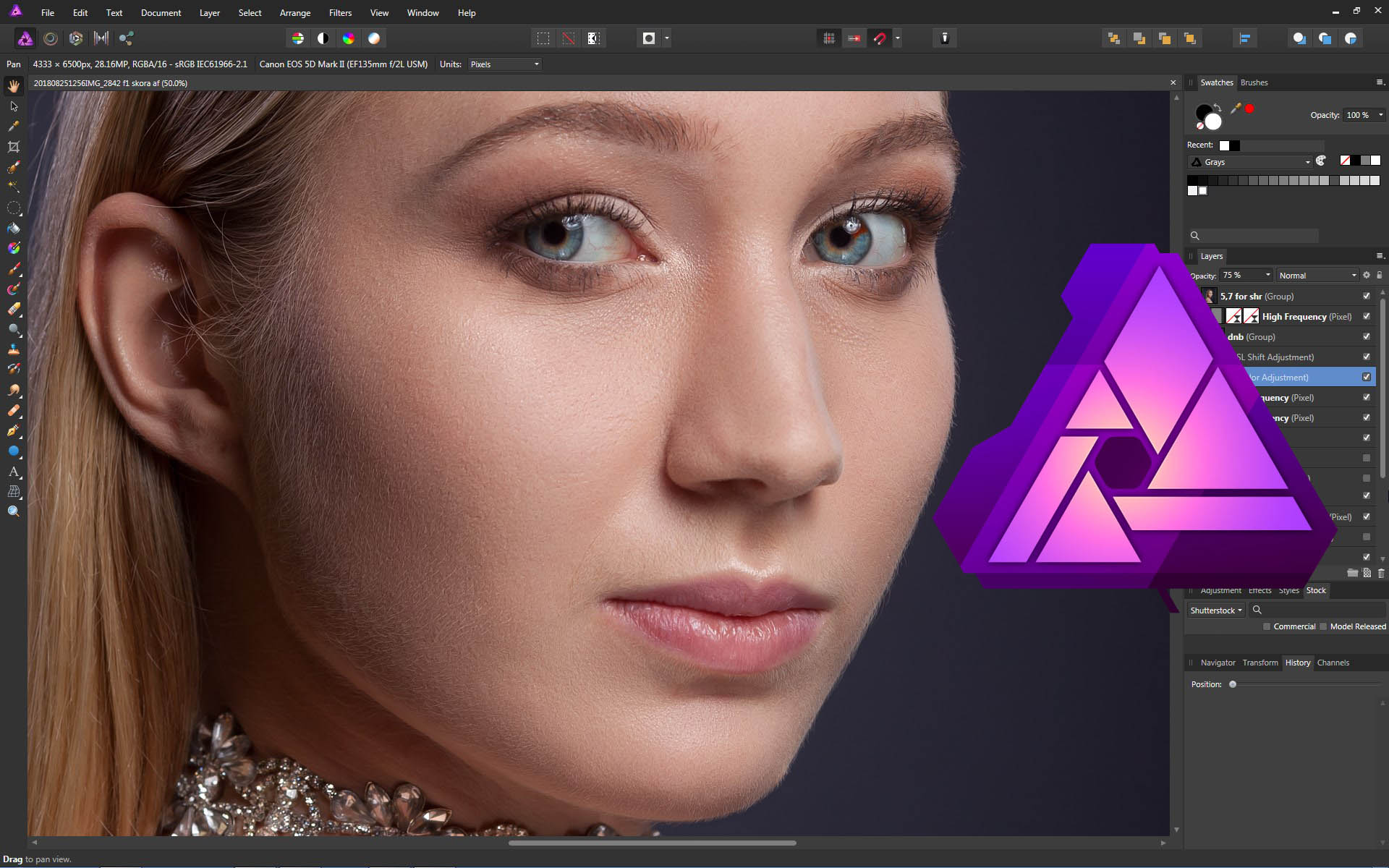Toggle visibility of dnb group

pyautogui.click(x=1367, y=336)
